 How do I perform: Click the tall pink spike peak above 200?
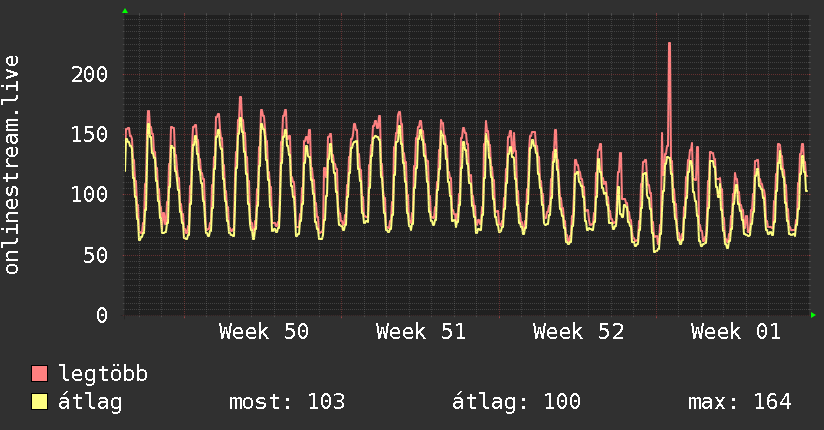pos(669,44)
